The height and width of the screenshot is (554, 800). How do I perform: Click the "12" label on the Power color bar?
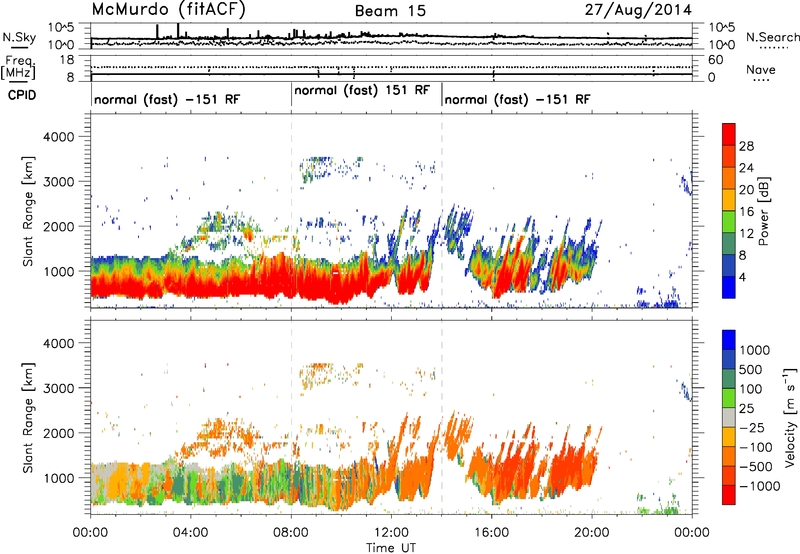click(746, 234)
